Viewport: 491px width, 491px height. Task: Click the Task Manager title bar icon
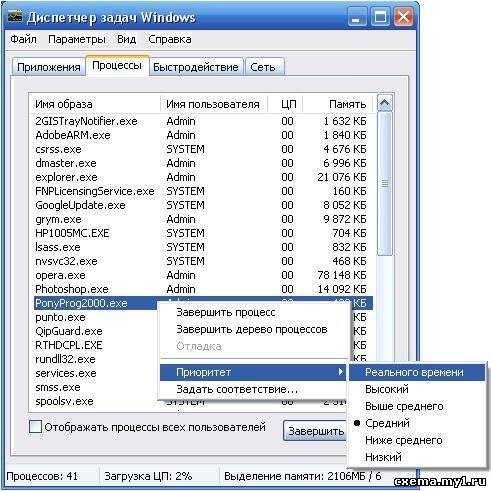point(15,17)
